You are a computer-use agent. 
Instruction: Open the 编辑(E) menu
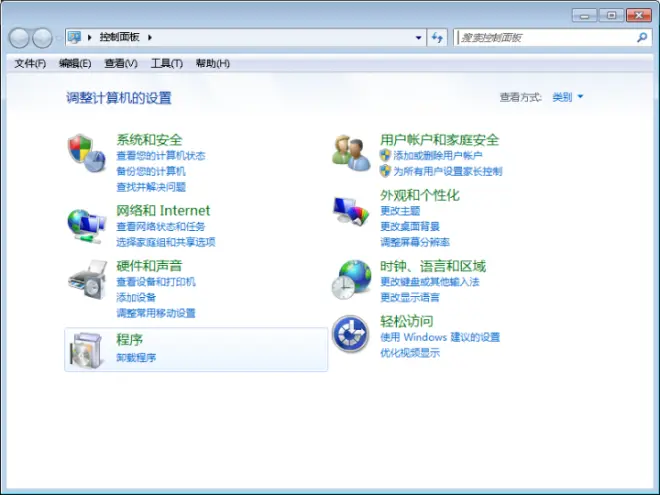[x=75, y=64]
